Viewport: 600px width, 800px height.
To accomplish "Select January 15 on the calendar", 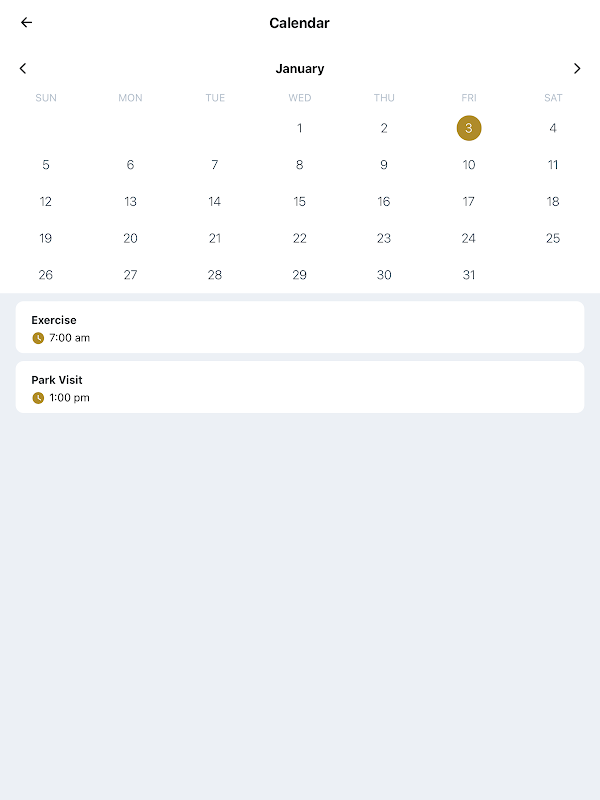I will coord(300,201).
